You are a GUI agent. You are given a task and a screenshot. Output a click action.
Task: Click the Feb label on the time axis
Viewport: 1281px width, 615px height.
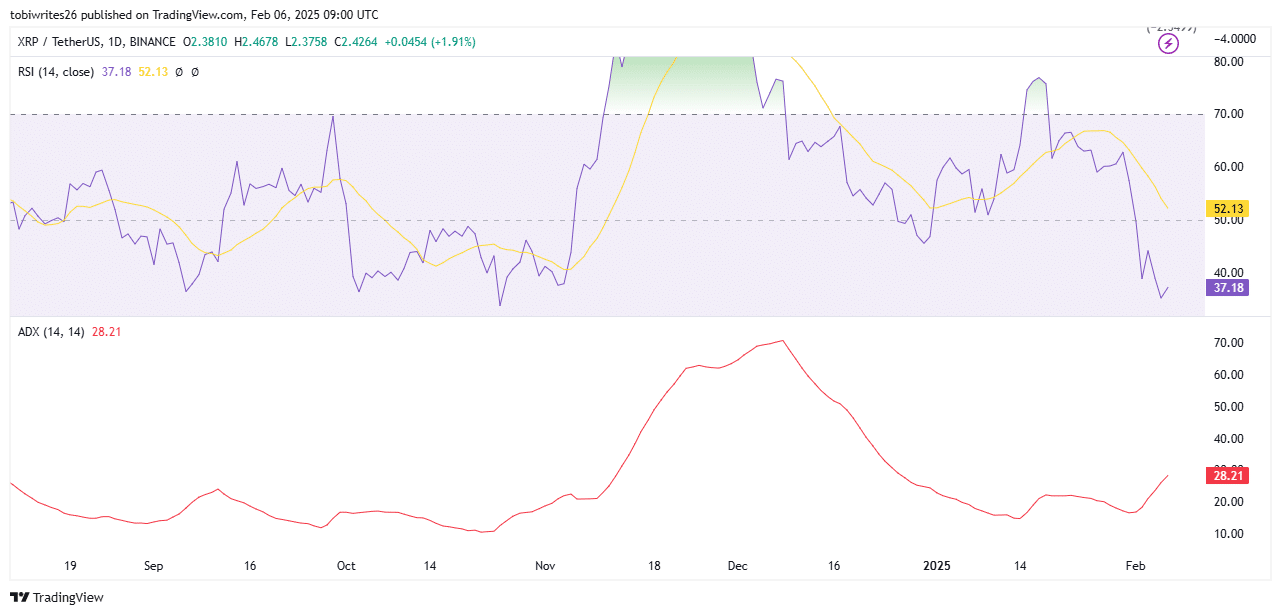1135,566
